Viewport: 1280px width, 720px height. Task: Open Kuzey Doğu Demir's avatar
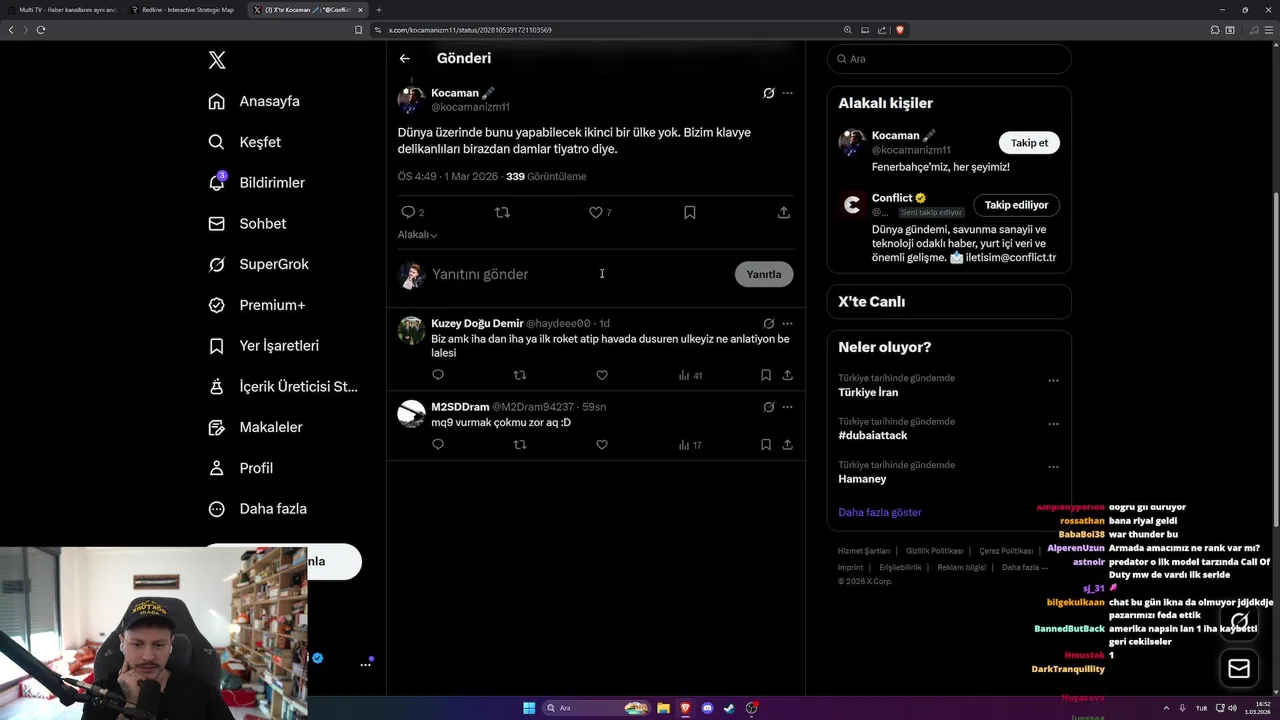pos(411,331)
